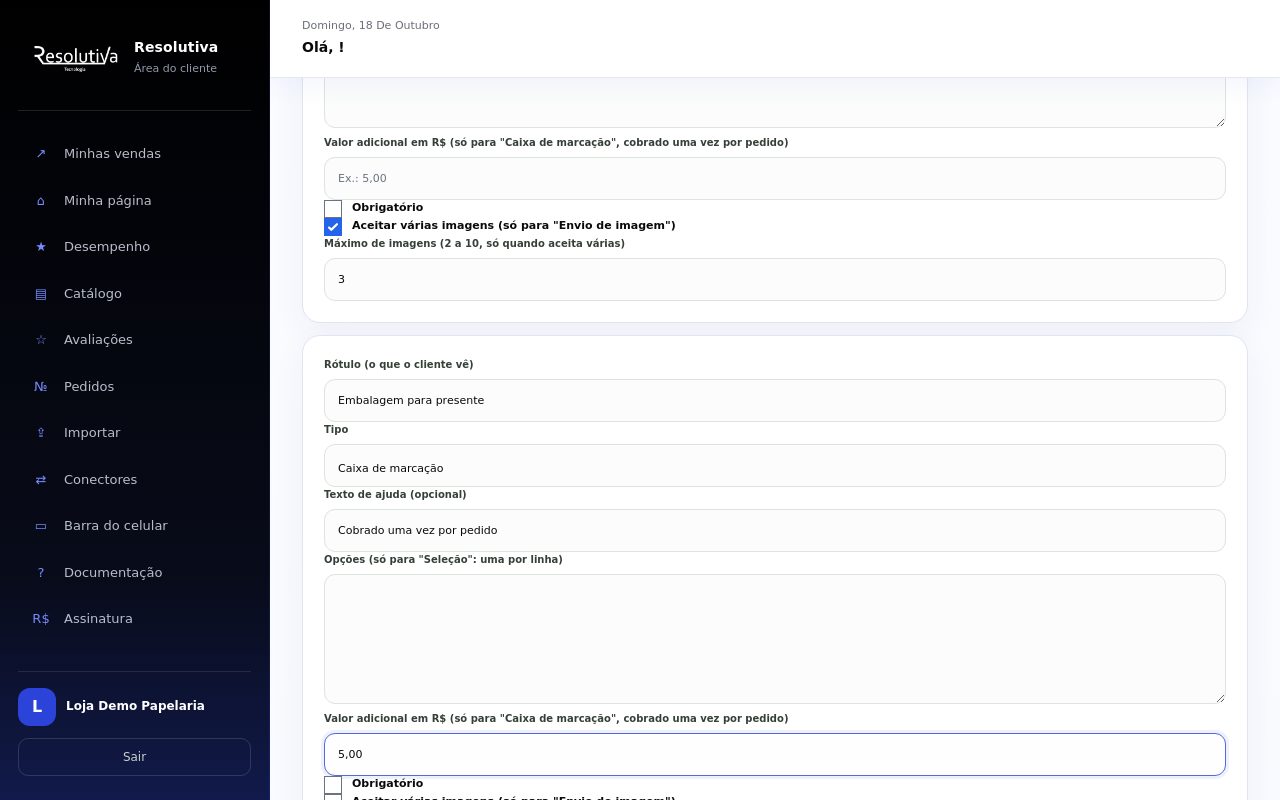This screenshot has width=1280, height=800.
Task: Click the Minhas vendas arrow icon
Action: click(x=41, y=154)
